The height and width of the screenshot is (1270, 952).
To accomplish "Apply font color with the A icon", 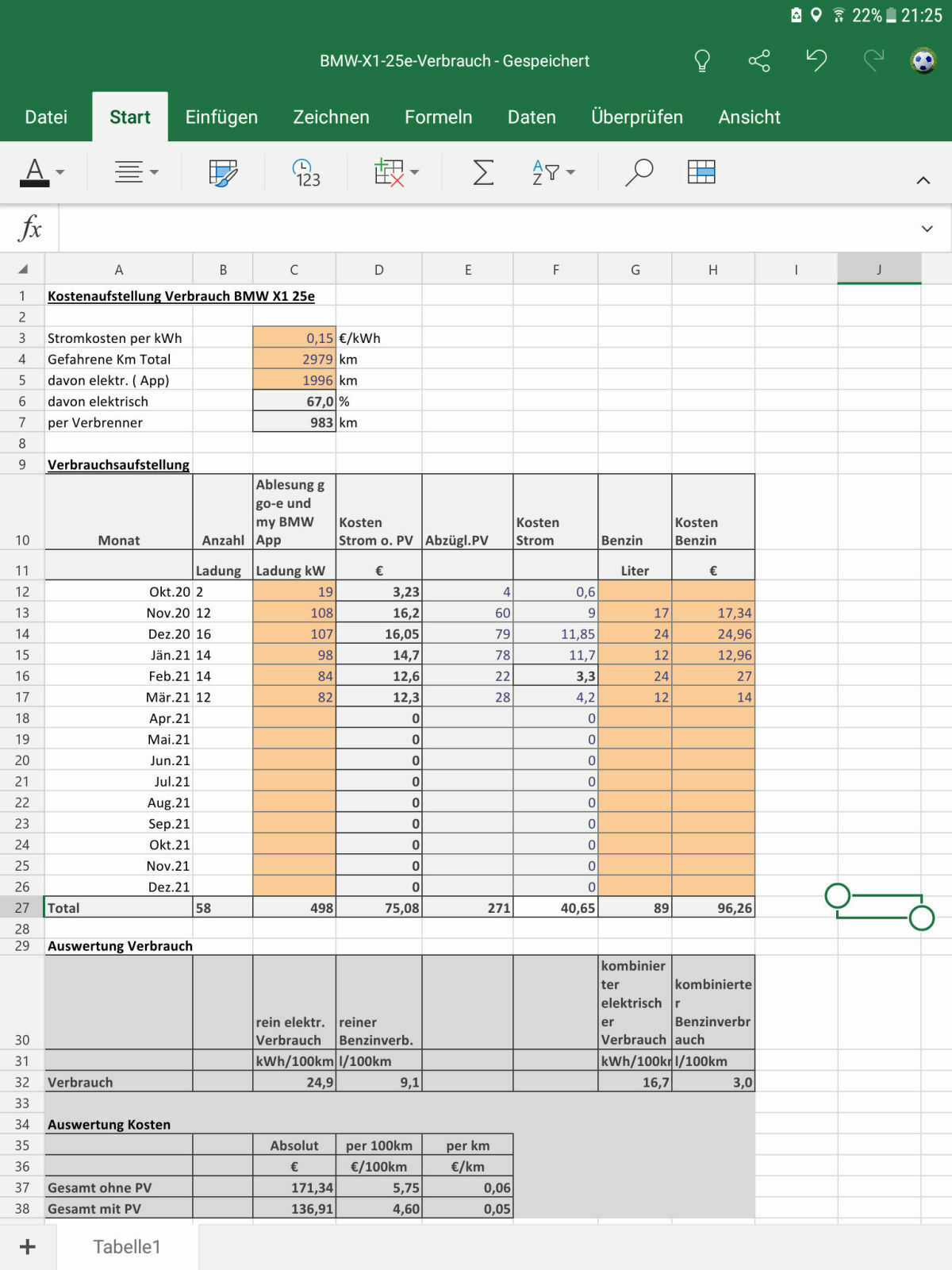I will pos(34,171).
